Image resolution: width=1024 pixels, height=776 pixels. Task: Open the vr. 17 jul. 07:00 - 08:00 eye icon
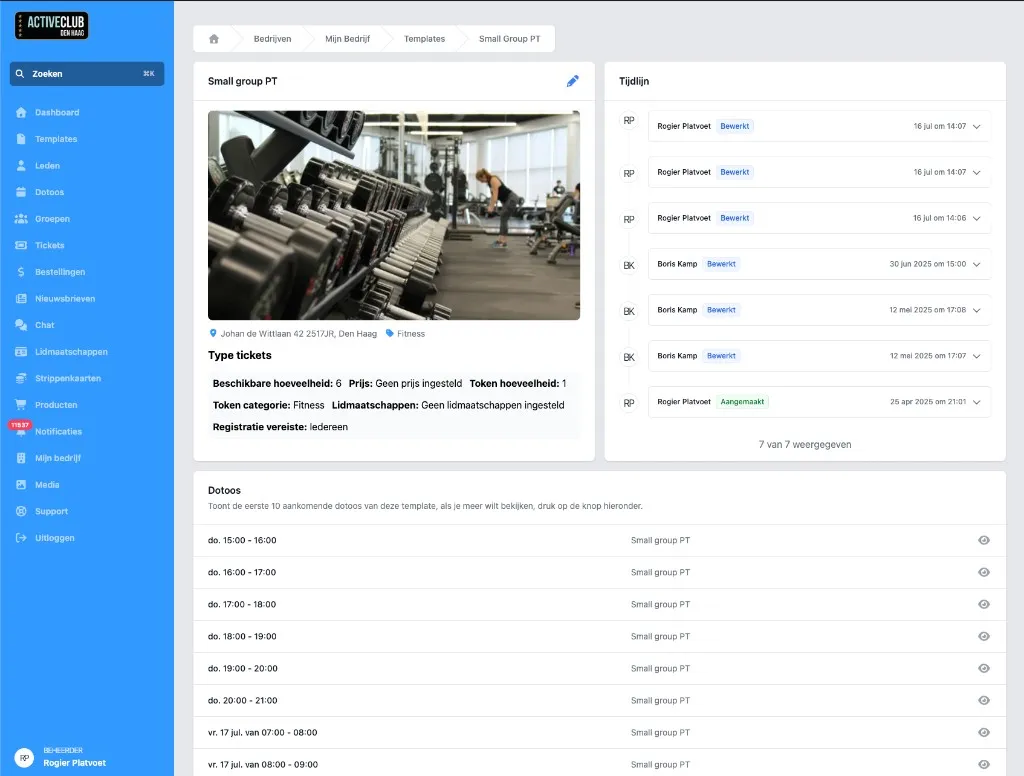coord(984,732)
